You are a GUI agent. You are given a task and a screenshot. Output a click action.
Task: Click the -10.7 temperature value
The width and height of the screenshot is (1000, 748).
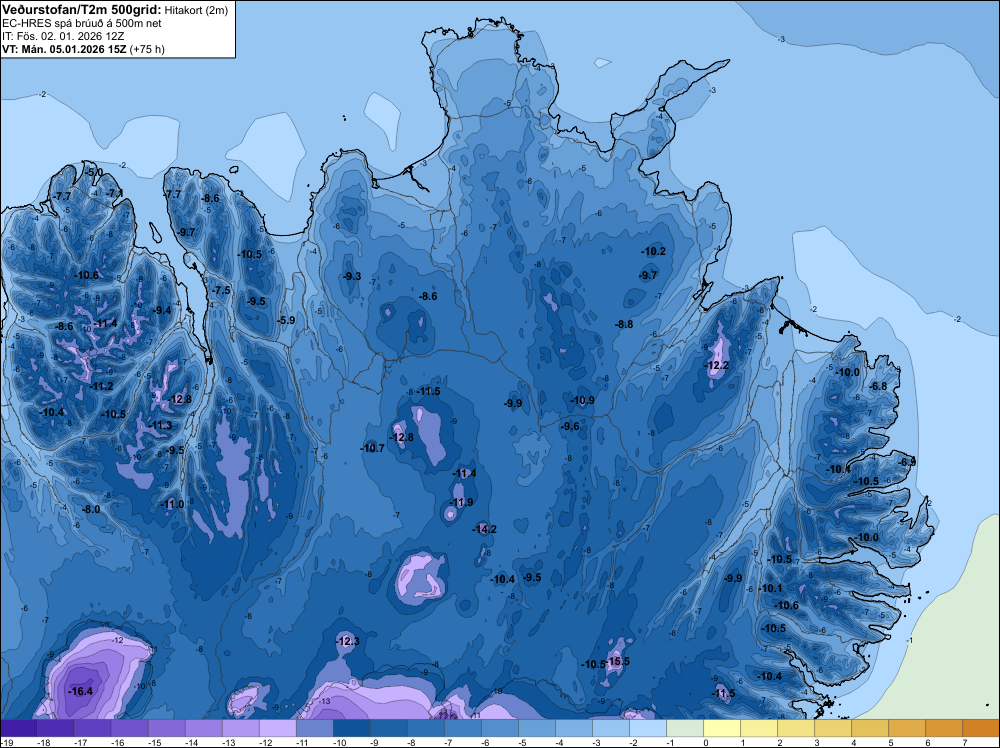372,448
